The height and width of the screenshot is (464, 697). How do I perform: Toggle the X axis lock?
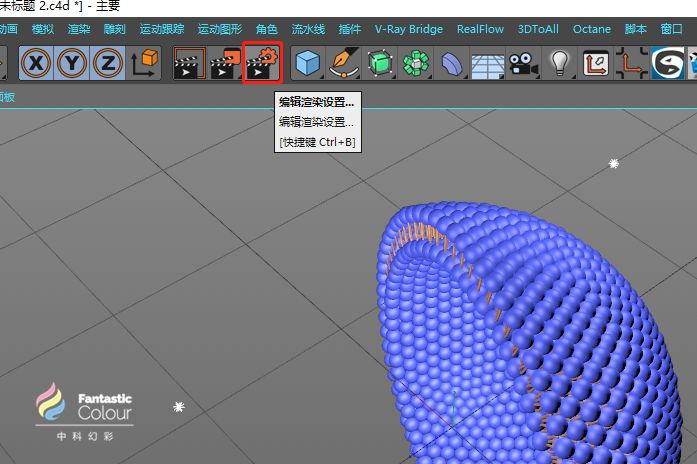(x=37, y=63)
